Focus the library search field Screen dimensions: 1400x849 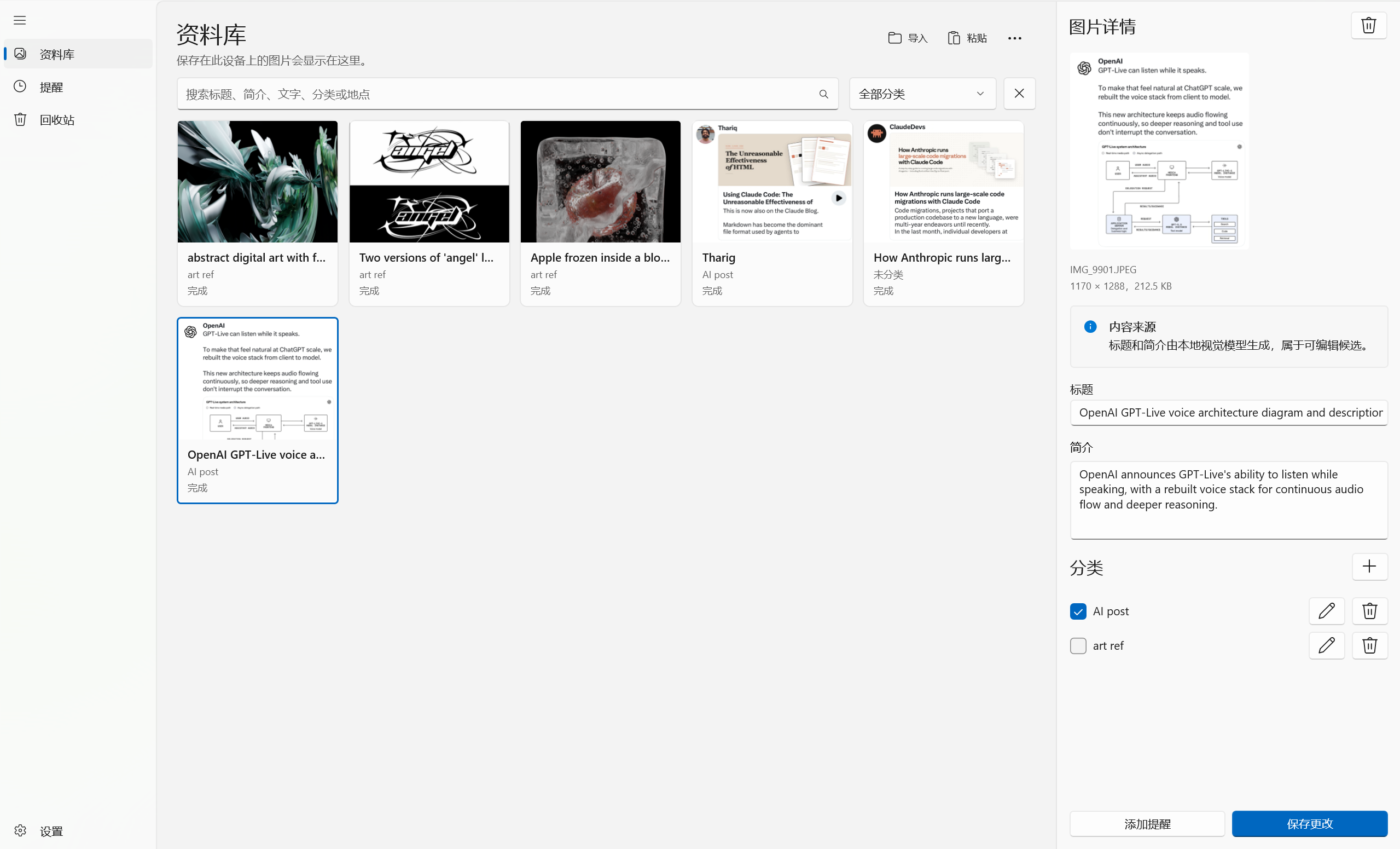point(507,94)
